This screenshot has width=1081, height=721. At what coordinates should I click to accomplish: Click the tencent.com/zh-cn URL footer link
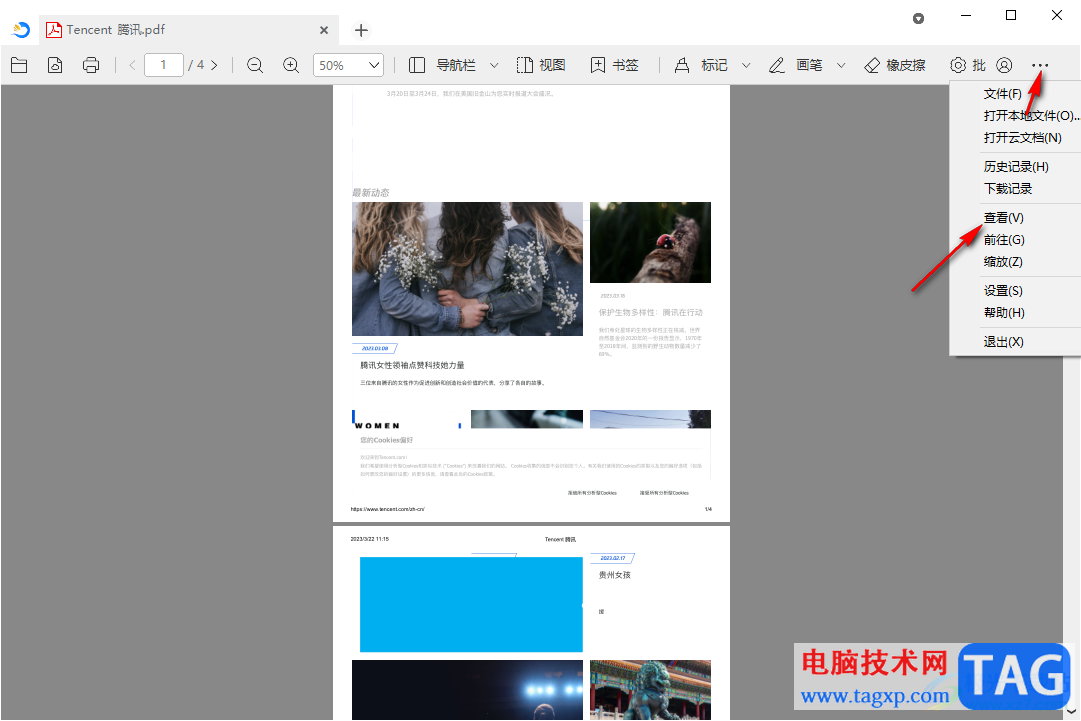tap(387, 509)
